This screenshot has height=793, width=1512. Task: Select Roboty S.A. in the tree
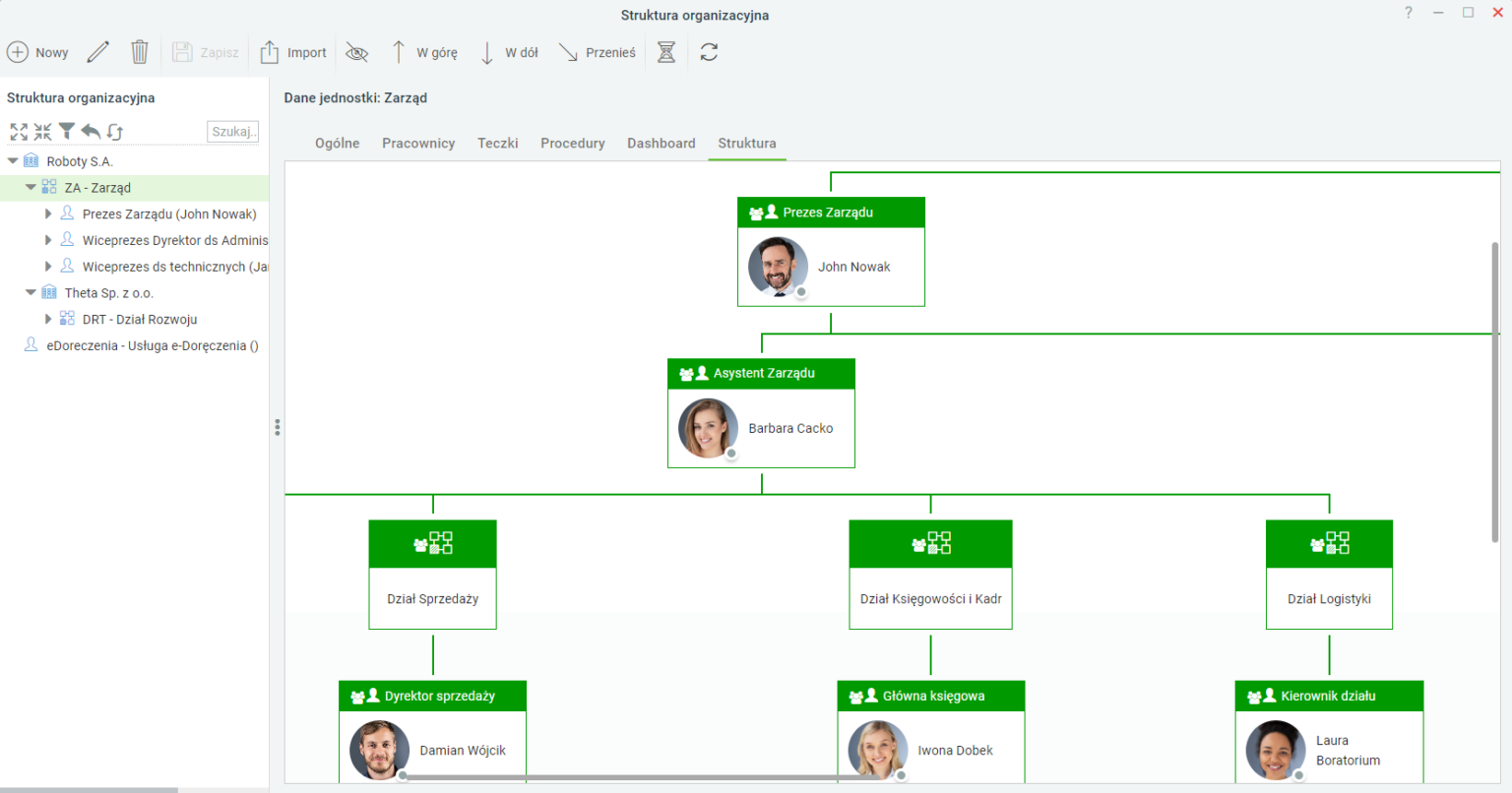pos(80,161)
